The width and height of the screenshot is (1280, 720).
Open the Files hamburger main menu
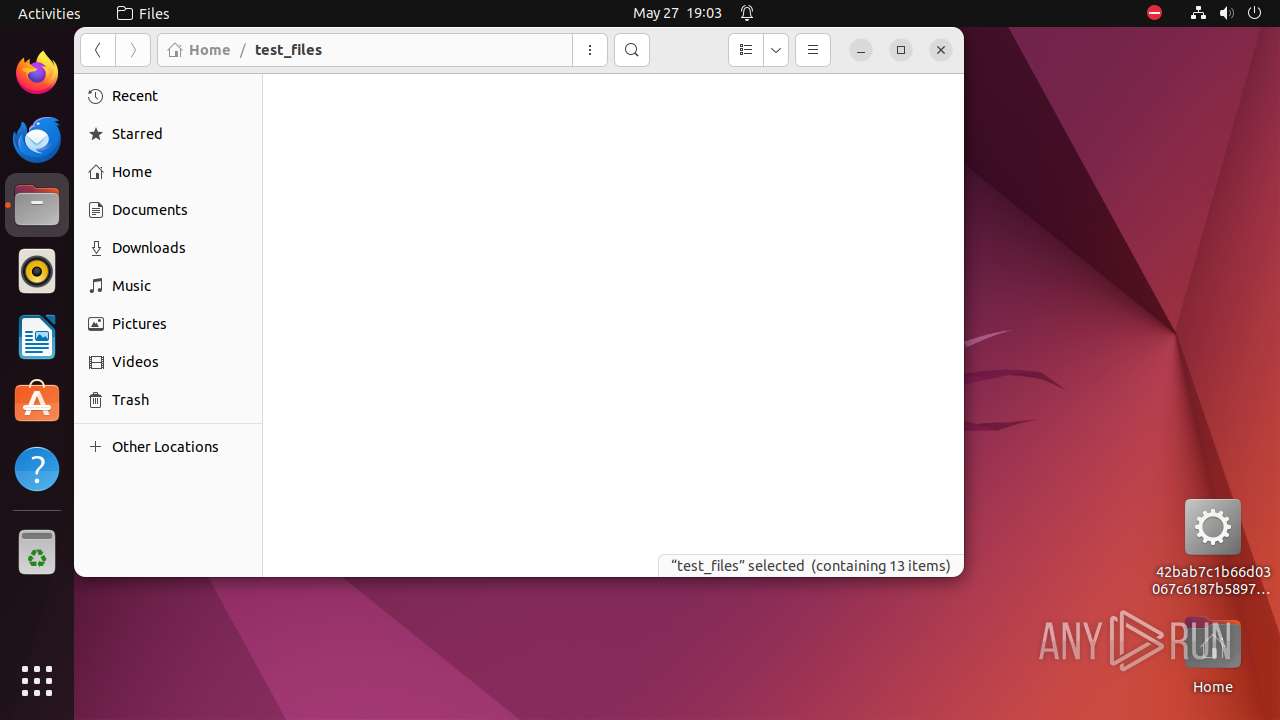(813, 50)
